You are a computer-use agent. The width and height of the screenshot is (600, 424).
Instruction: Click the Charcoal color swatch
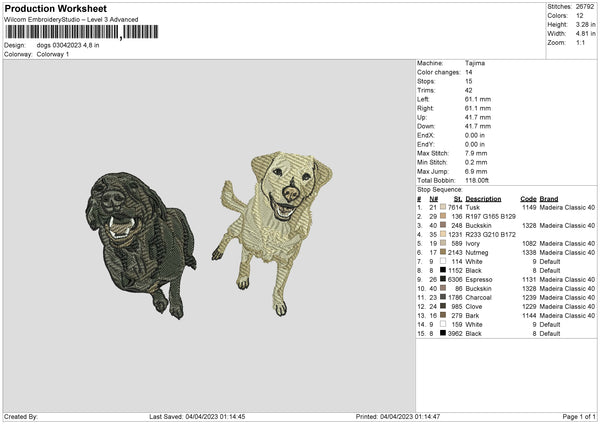click(443, 297)
